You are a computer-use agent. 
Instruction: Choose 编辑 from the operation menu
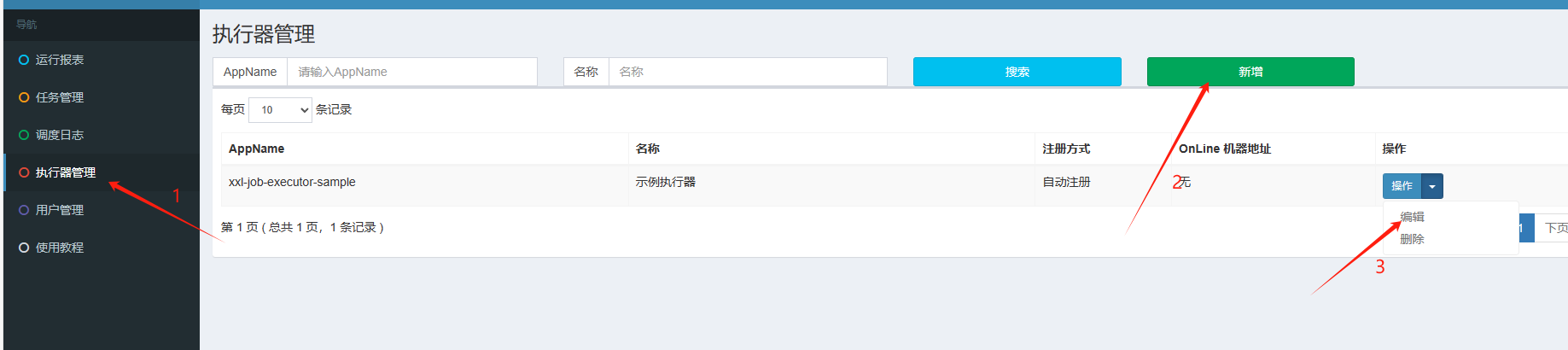tap(1412, 217)
